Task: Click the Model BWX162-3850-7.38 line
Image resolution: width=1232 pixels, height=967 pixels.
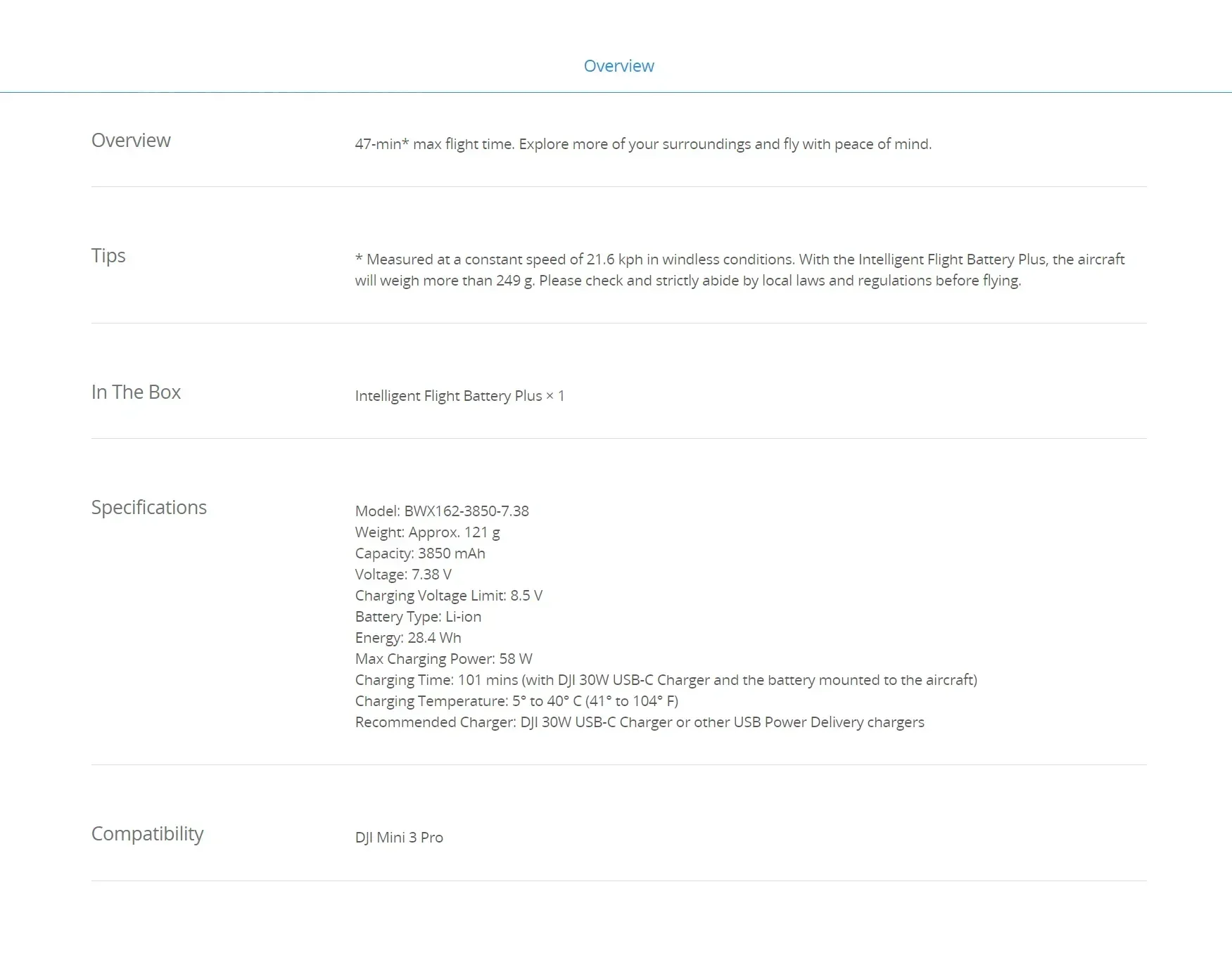Action: pos(442,511)
